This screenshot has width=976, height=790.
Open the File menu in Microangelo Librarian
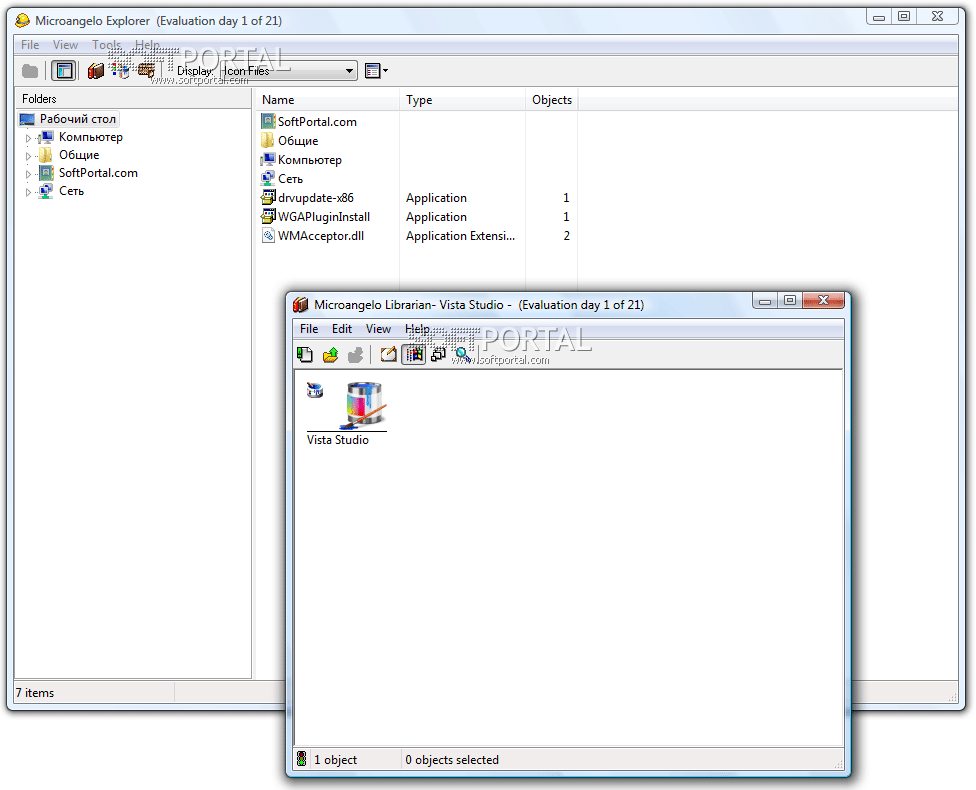[x=309, y=329]
